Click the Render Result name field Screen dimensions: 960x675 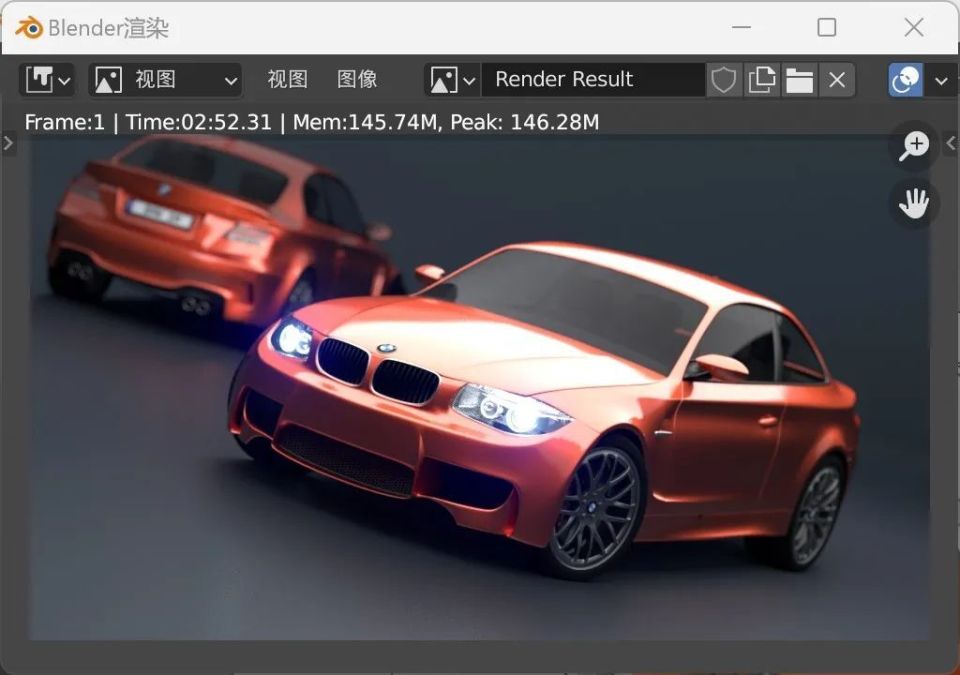[x=593, y=80]
